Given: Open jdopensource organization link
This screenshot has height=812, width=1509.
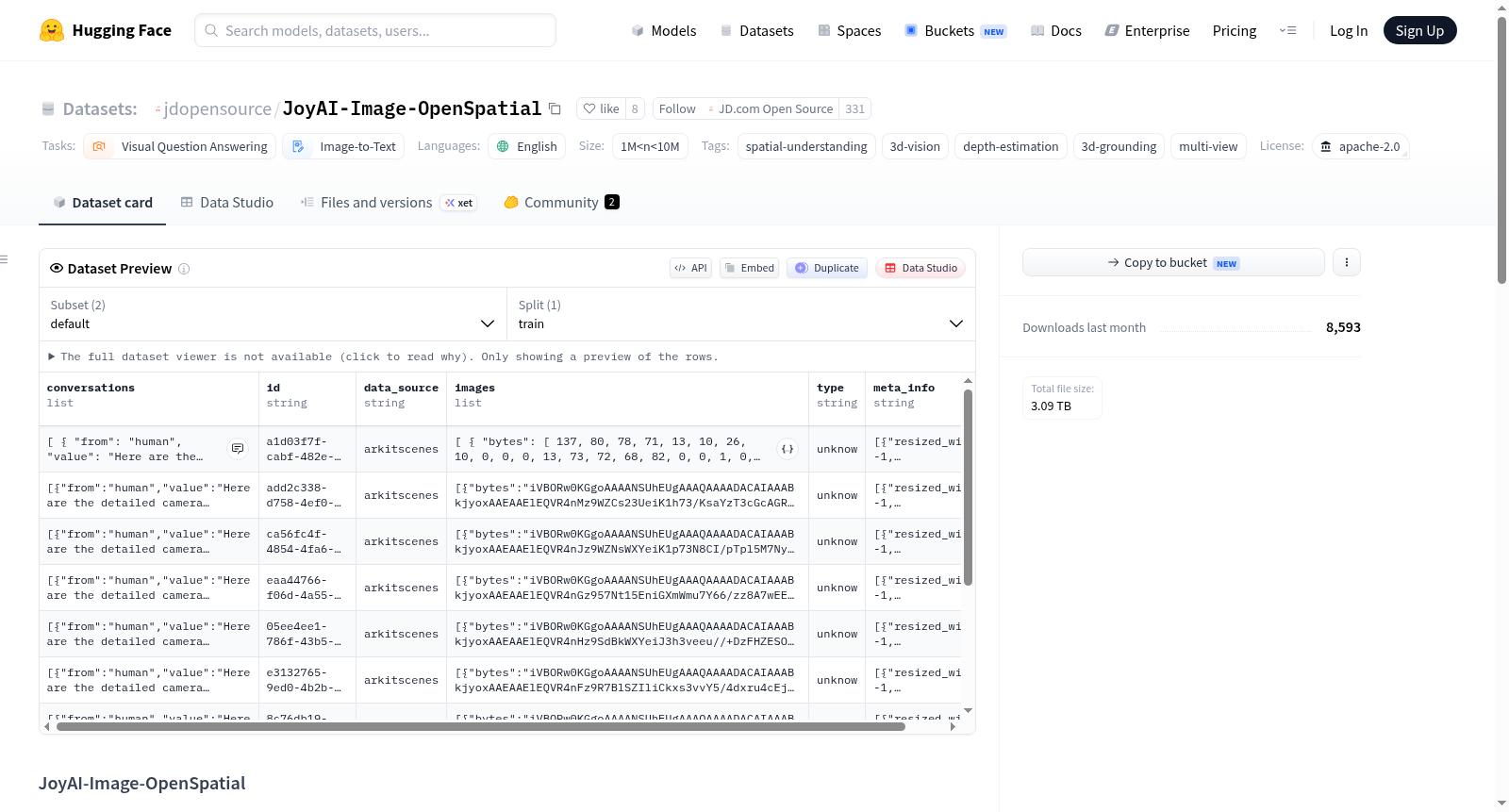Looking at the screenshot, I should pyautogui.click(x=217, y=108).
